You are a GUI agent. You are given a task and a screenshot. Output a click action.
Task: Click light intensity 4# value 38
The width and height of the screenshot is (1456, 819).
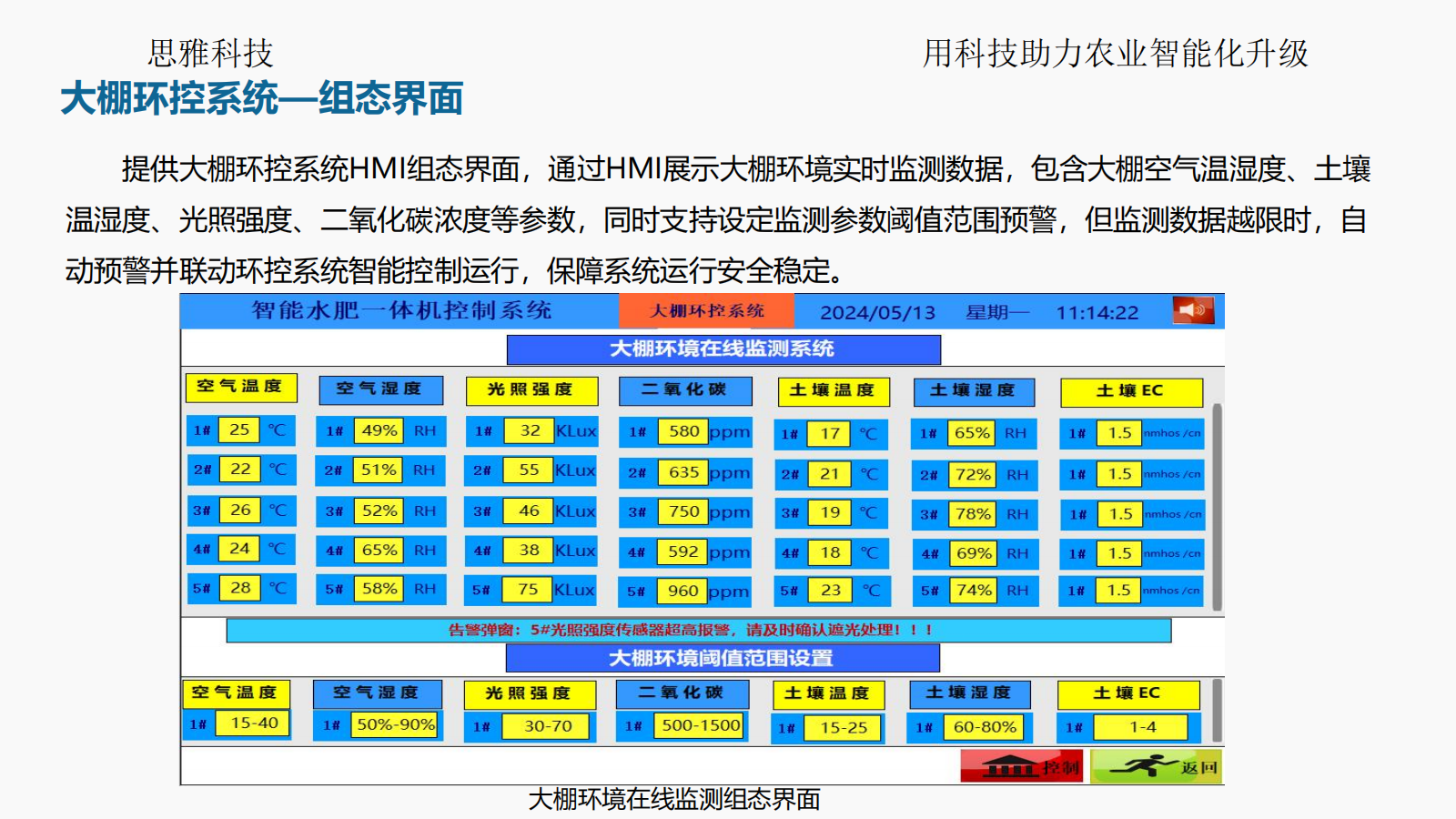(530, 550)
